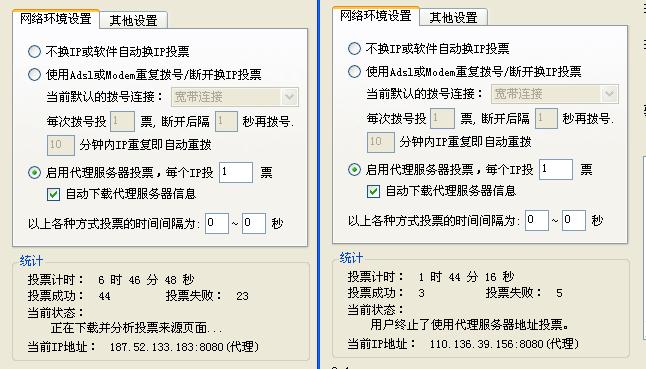Viewport: 646px width, 369px height.
Task: Select 网络环境设置 tab in right window
Action: click(x=376, y=16)
